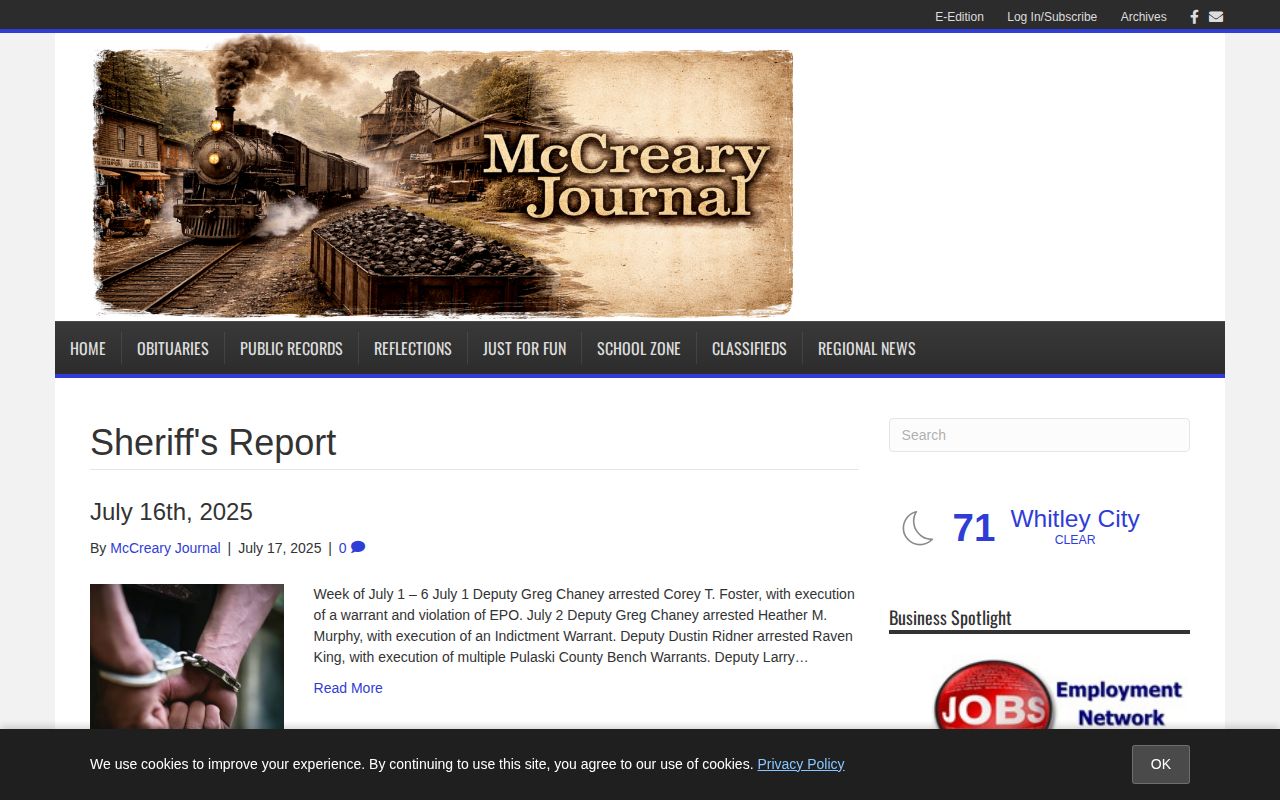Click the Business Spotlight heading
This screenshot has height=800, width=1280.
[950, 618]
